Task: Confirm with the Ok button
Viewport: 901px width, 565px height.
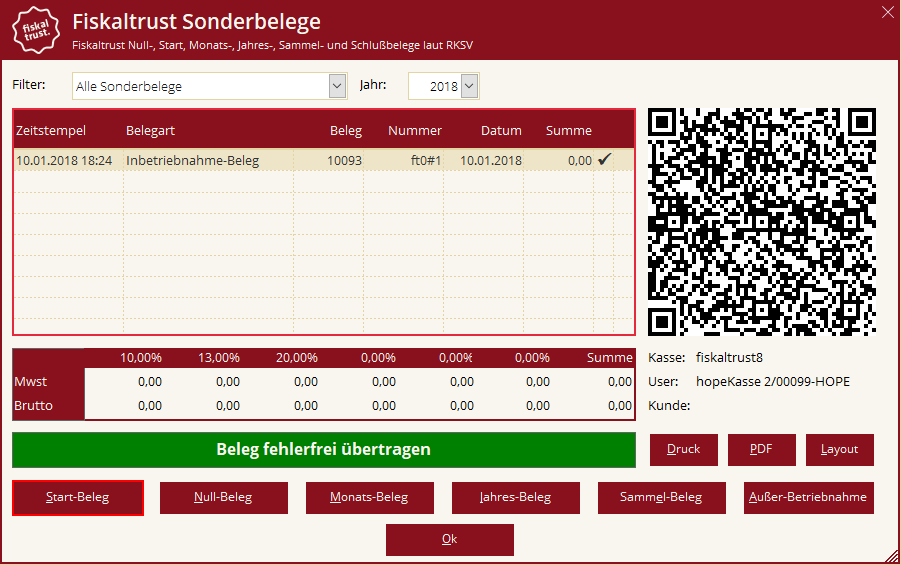Action: [x=449, y=540]
